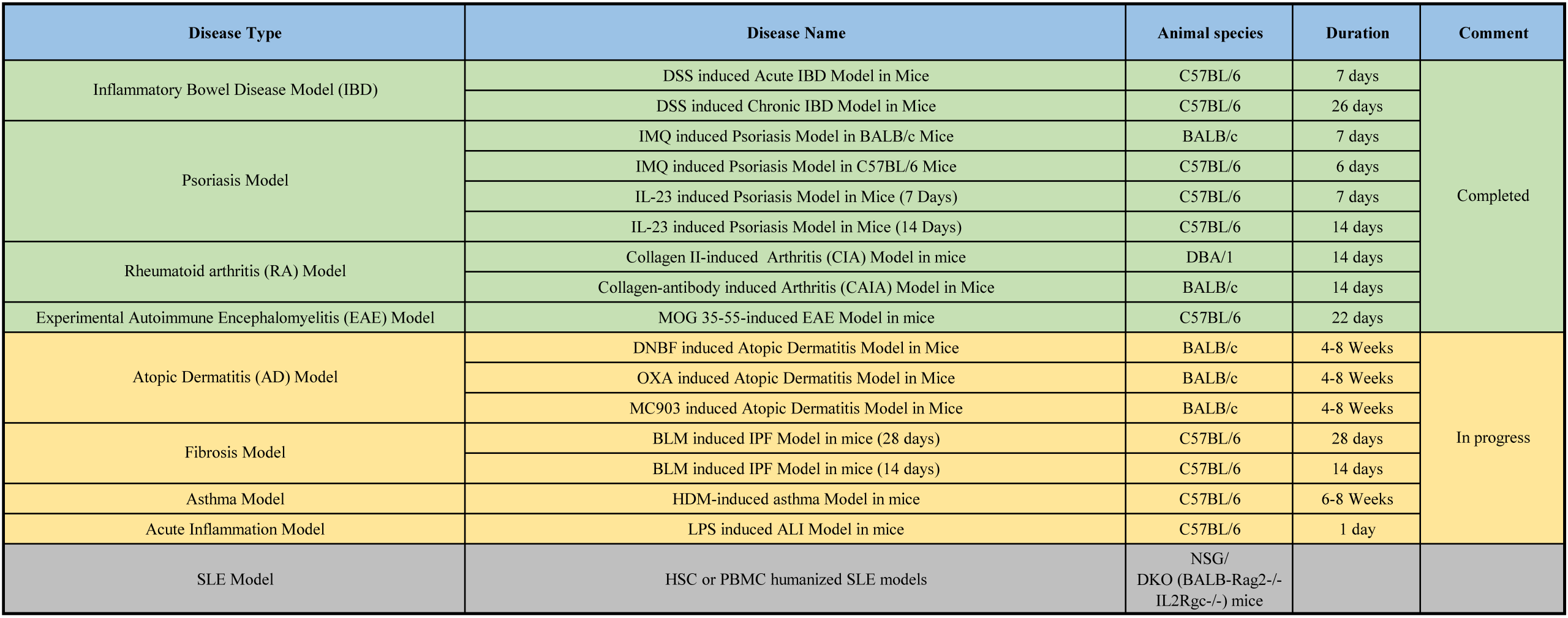
Task: Click the Atopic Dermatitis (AD) Model cell
Action: tap(235, 377)
